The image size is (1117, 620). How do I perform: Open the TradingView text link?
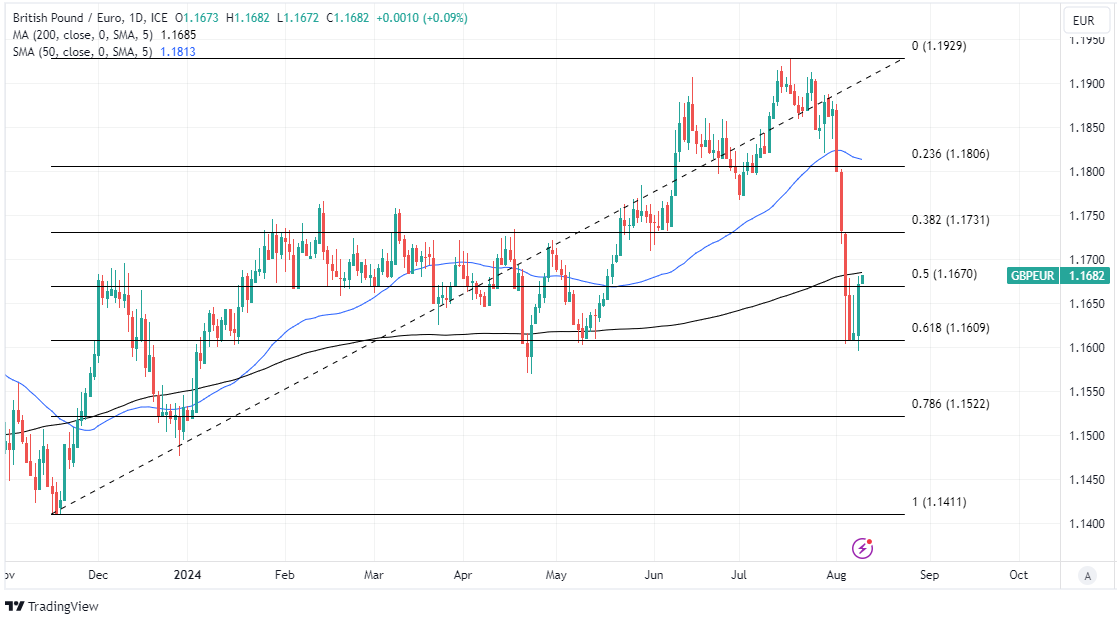pos(63,606)
